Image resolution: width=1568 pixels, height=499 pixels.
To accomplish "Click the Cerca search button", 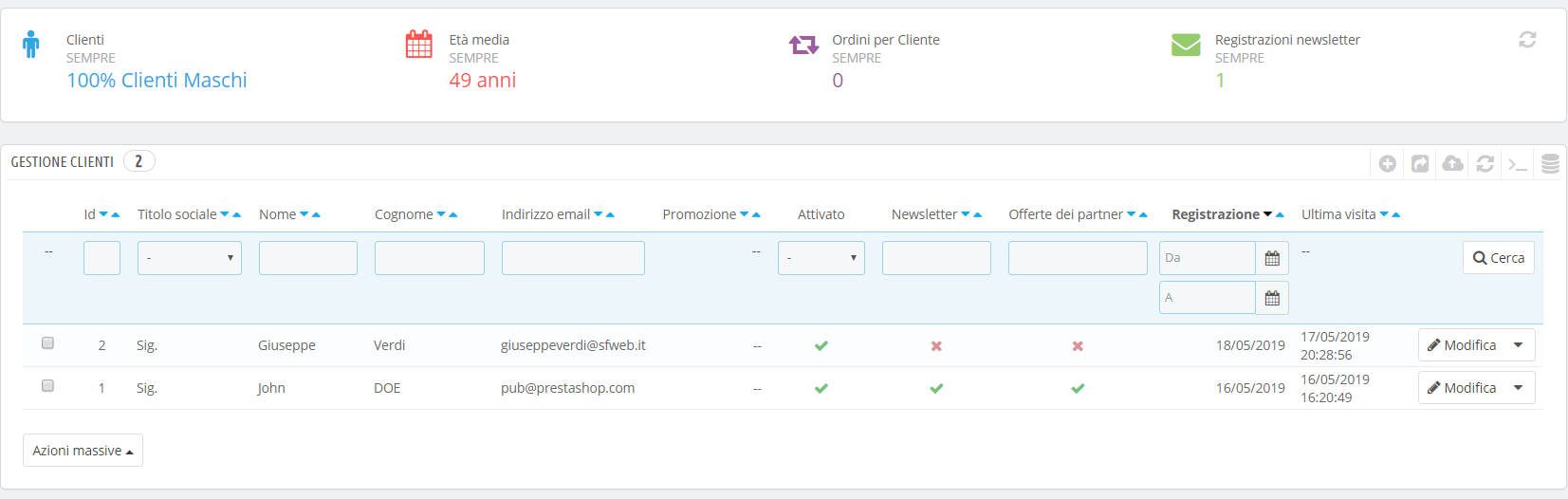I will point(1499,258).
